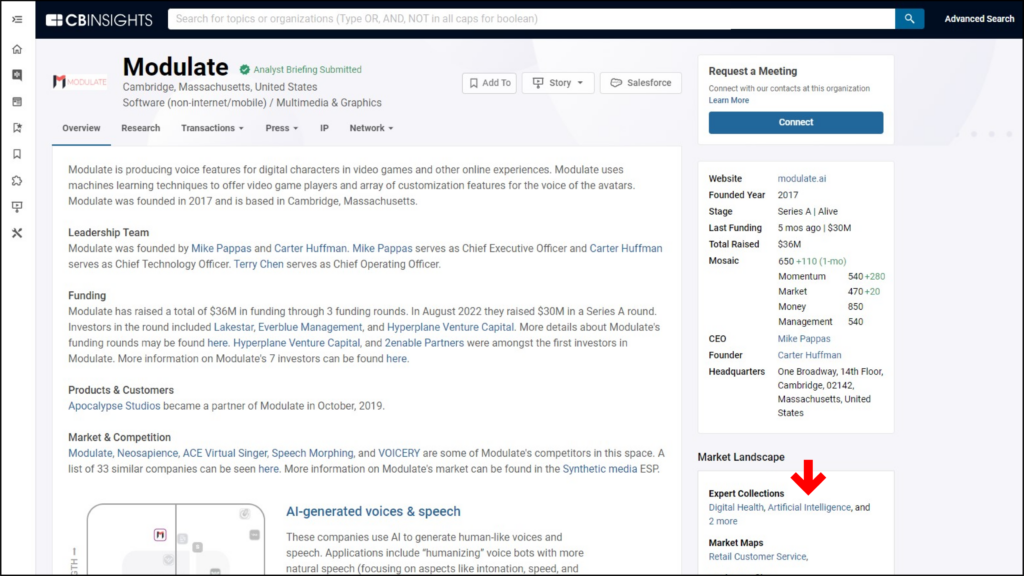
Task: Click the magnifying glass search button
Action: (909, 19)
